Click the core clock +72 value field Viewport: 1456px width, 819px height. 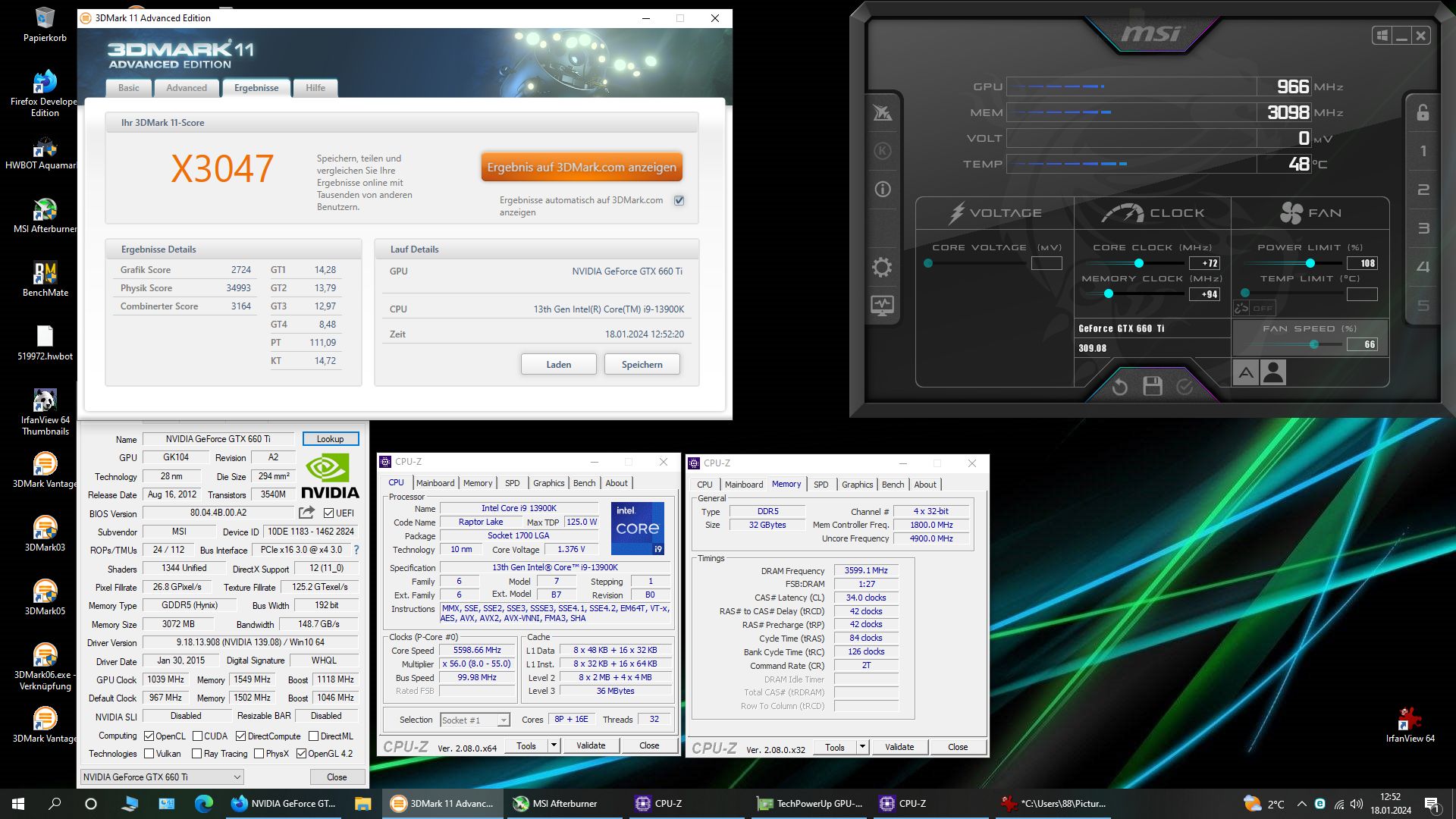click(x=1205, y=263)
